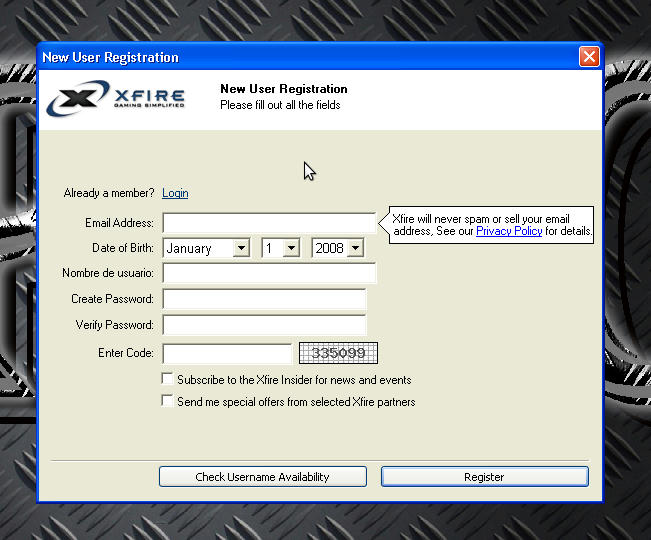651x540 pixels.
Task: Focus the Nombre de usuario input field
Action: [269, 273]
